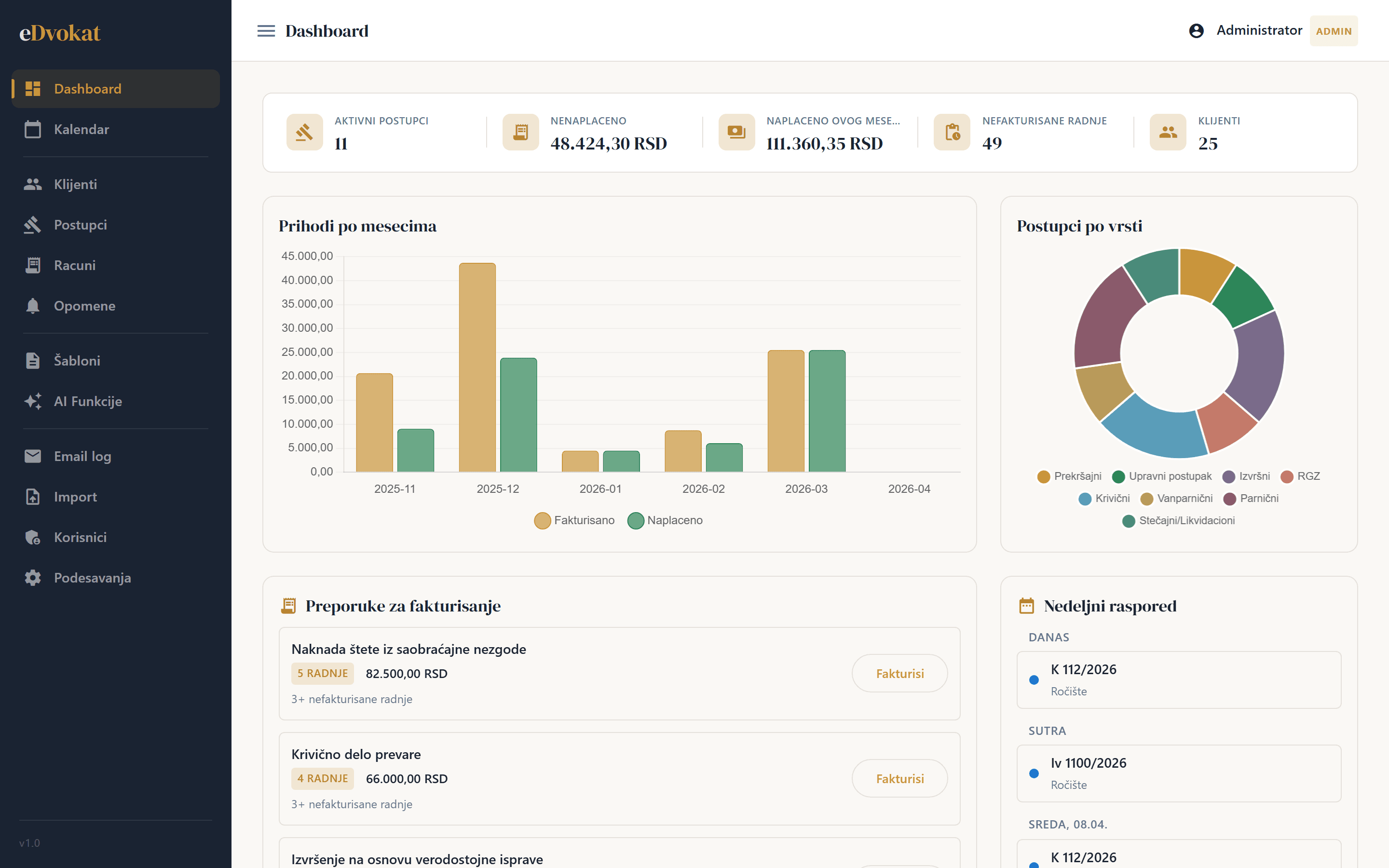This screenshot has height=868, width=1389.
Task: Toggle Prekršajni legend swatch
Action: coord(1044,476)
